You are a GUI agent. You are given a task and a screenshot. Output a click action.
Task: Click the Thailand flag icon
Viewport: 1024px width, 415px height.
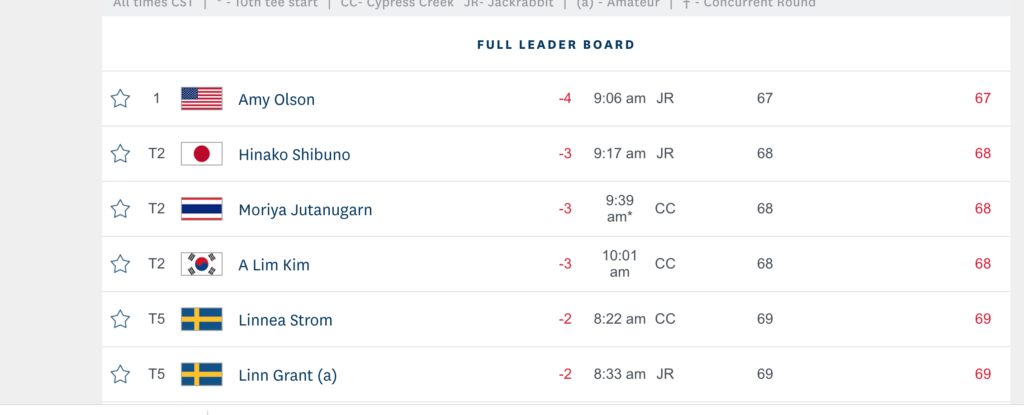202,208
